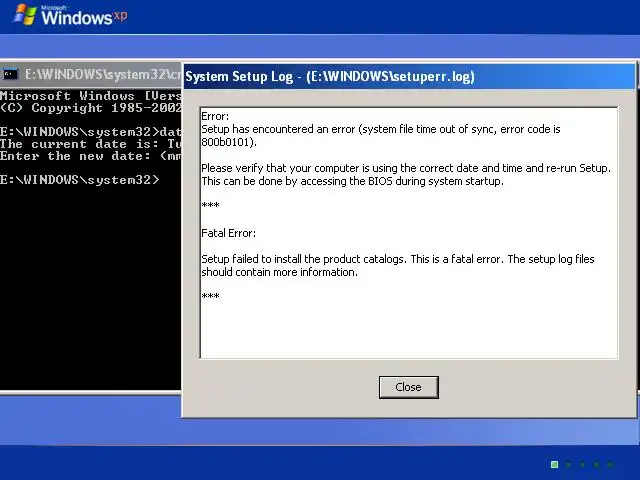Activate the command prompt title bar
The image size is (640, 480).
click(x=91, y=75)
